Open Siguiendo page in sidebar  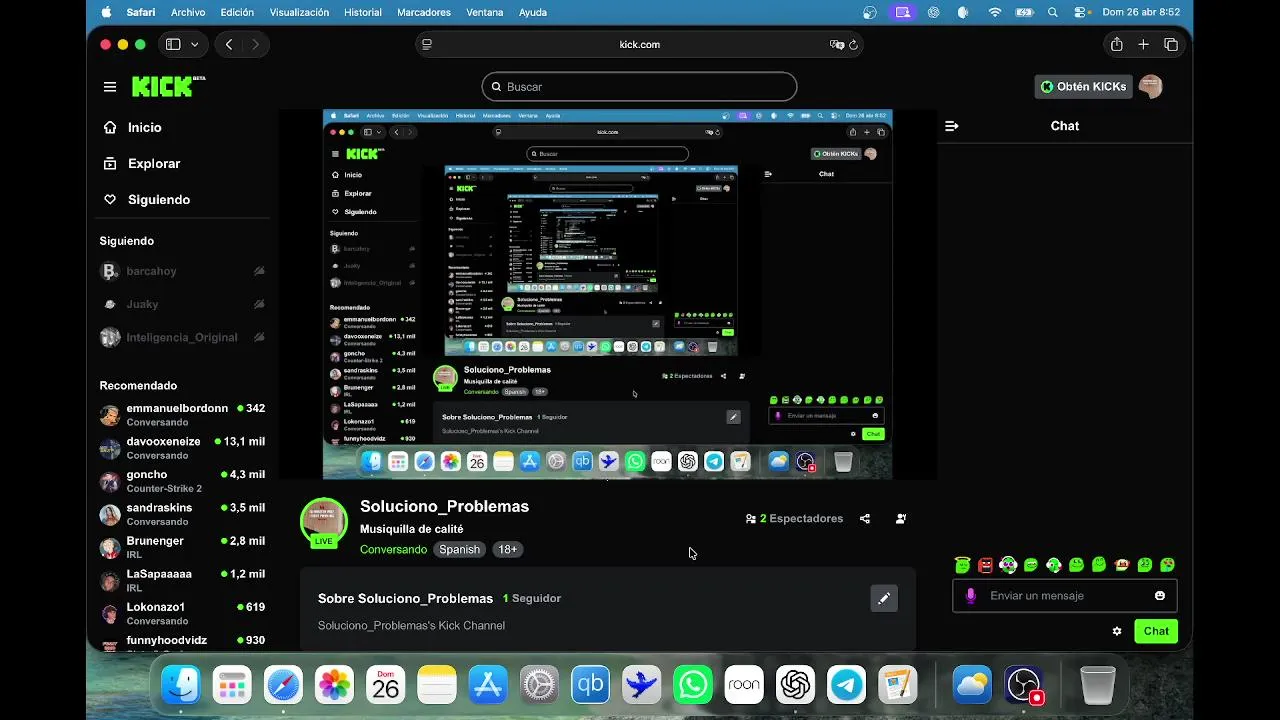158,200
